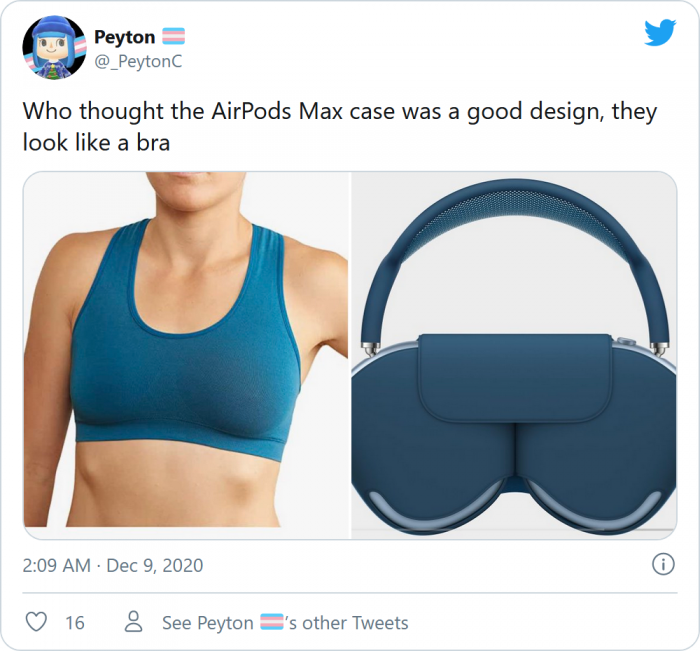700x651 pixels.
Task: Click the 'look like a bra' text line
Action: (x=96, y=143)
